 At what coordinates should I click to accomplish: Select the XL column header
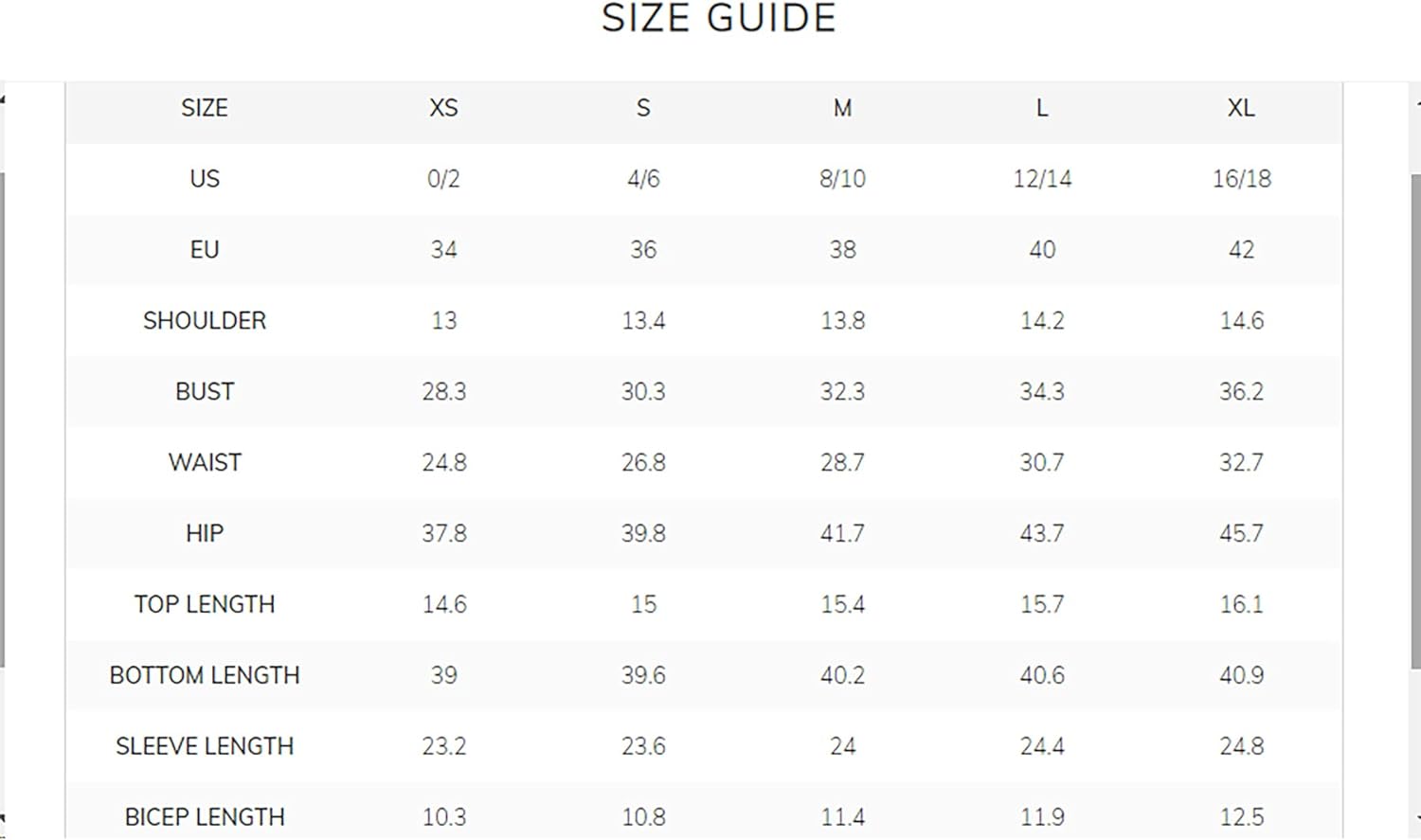point(1241,108)
